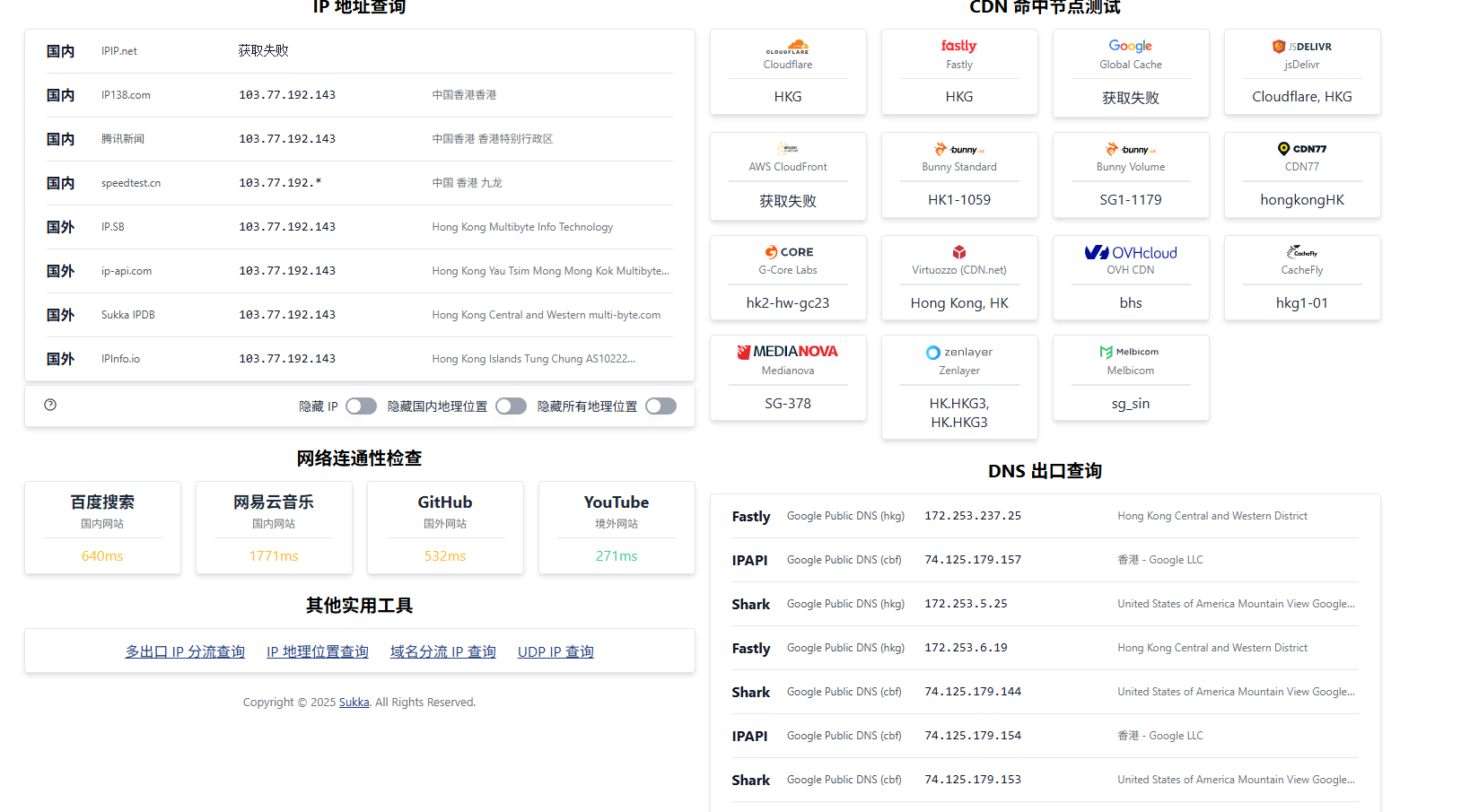This screenshot has height=812, width=1461.
Task: Click the Sukka copyright link
Action: [x=354, y=702]
